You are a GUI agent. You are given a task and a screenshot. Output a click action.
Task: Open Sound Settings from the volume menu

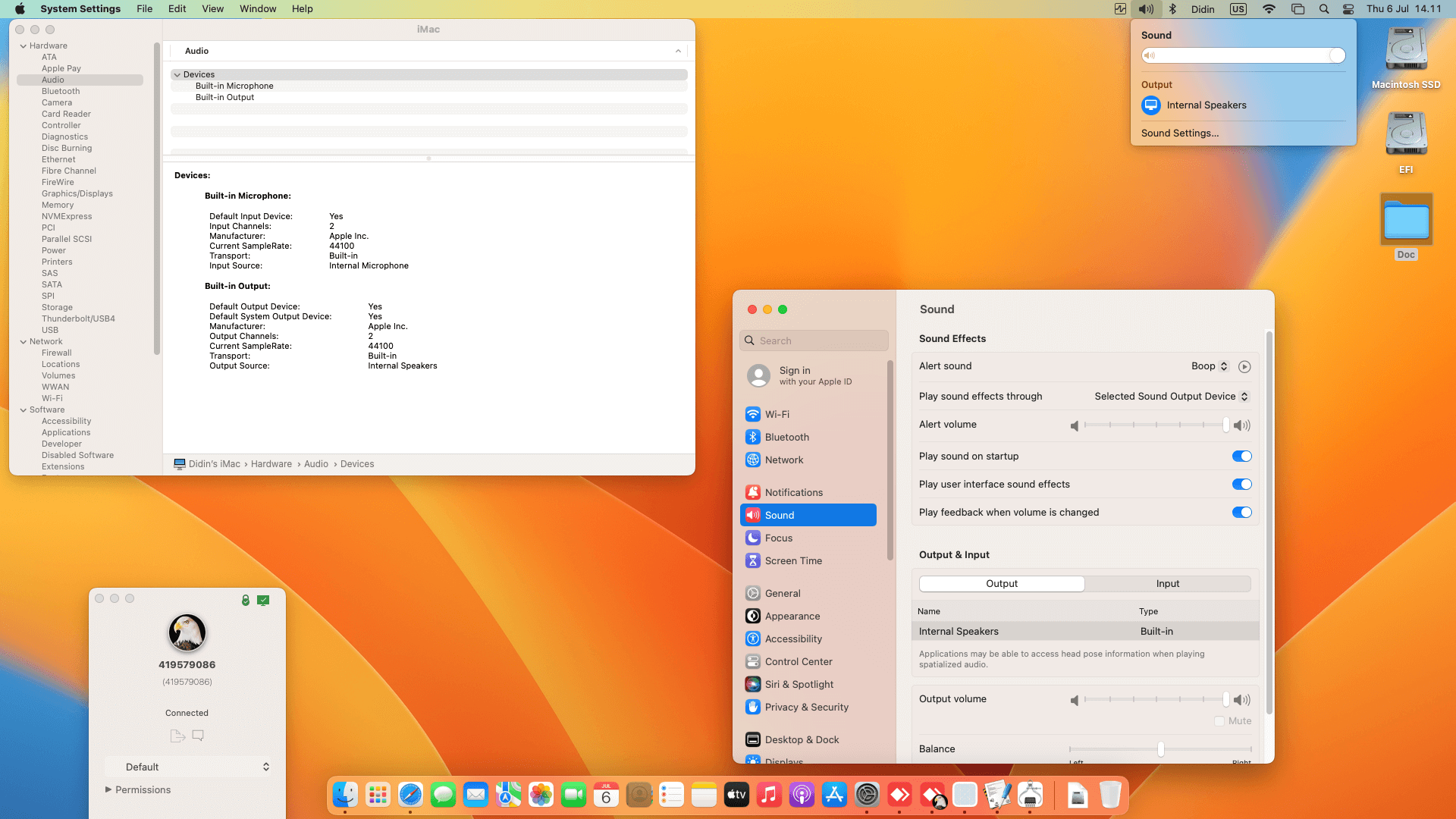pos(1179,133)
